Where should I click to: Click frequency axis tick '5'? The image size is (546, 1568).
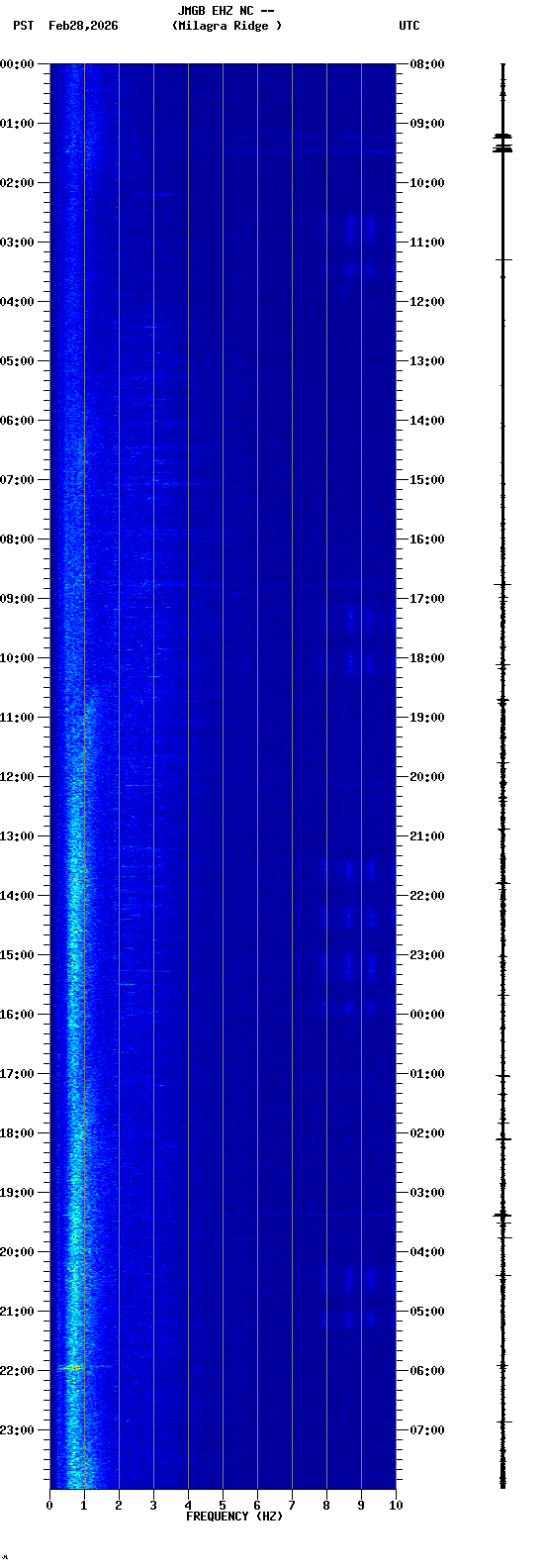point(223,1506)
